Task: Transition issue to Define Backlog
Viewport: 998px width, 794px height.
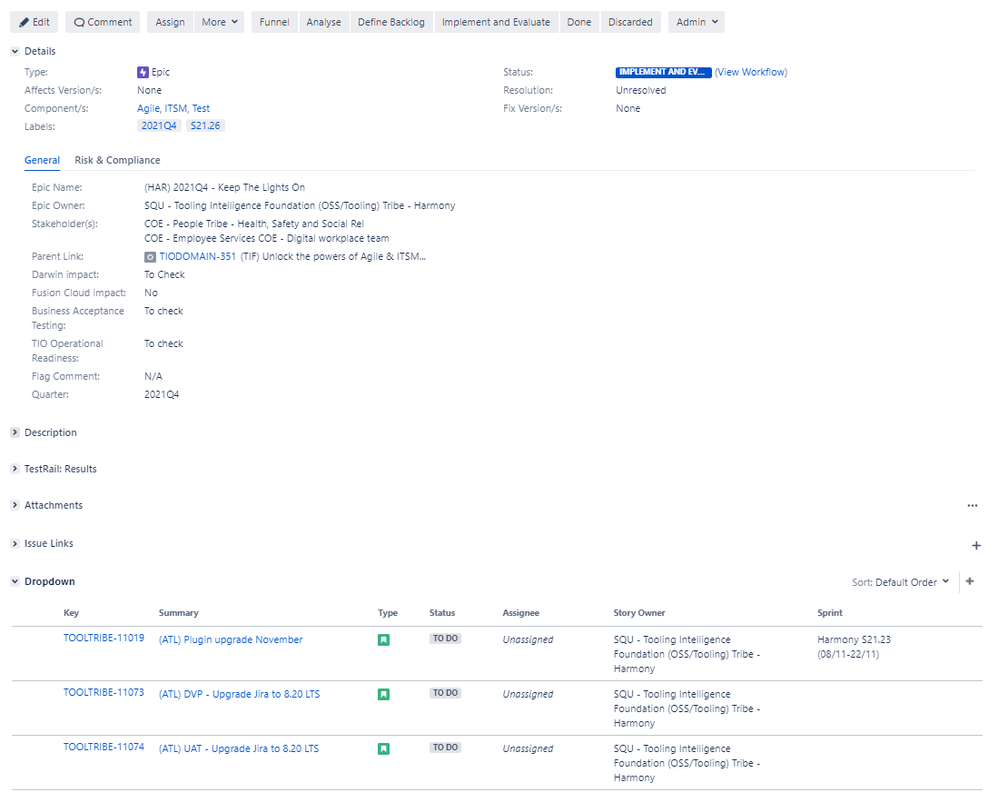Action: 391,22
